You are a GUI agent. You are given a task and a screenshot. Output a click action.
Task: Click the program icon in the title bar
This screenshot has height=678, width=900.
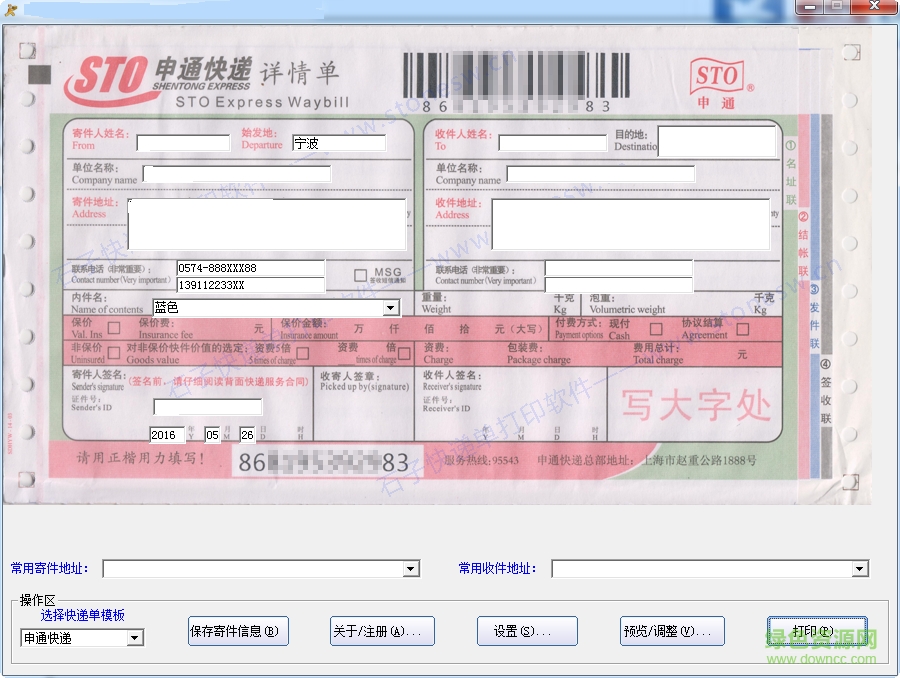coord(12,10)
